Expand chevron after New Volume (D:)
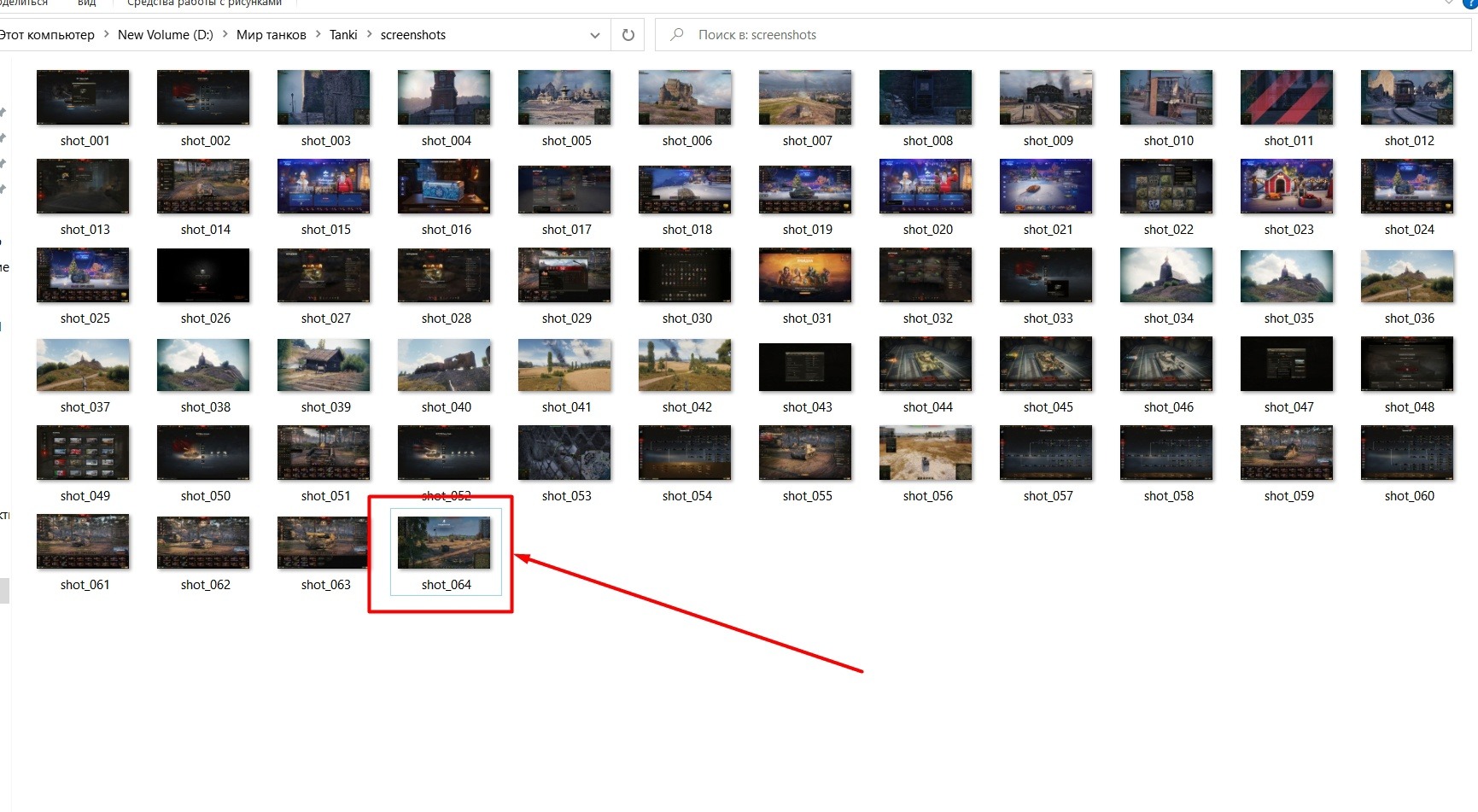This screenshot has width=1478, height=812. [225, 35]
